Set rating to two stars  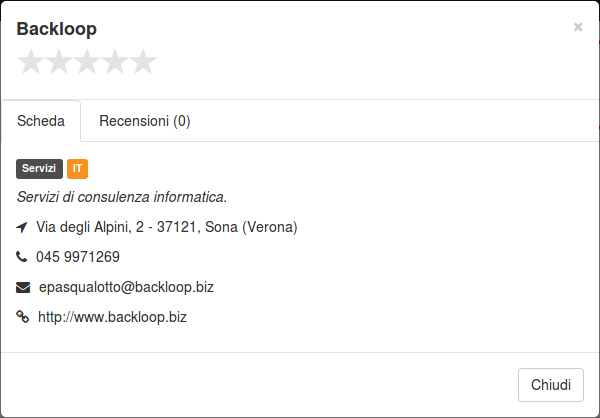click(x=59, y=62)
